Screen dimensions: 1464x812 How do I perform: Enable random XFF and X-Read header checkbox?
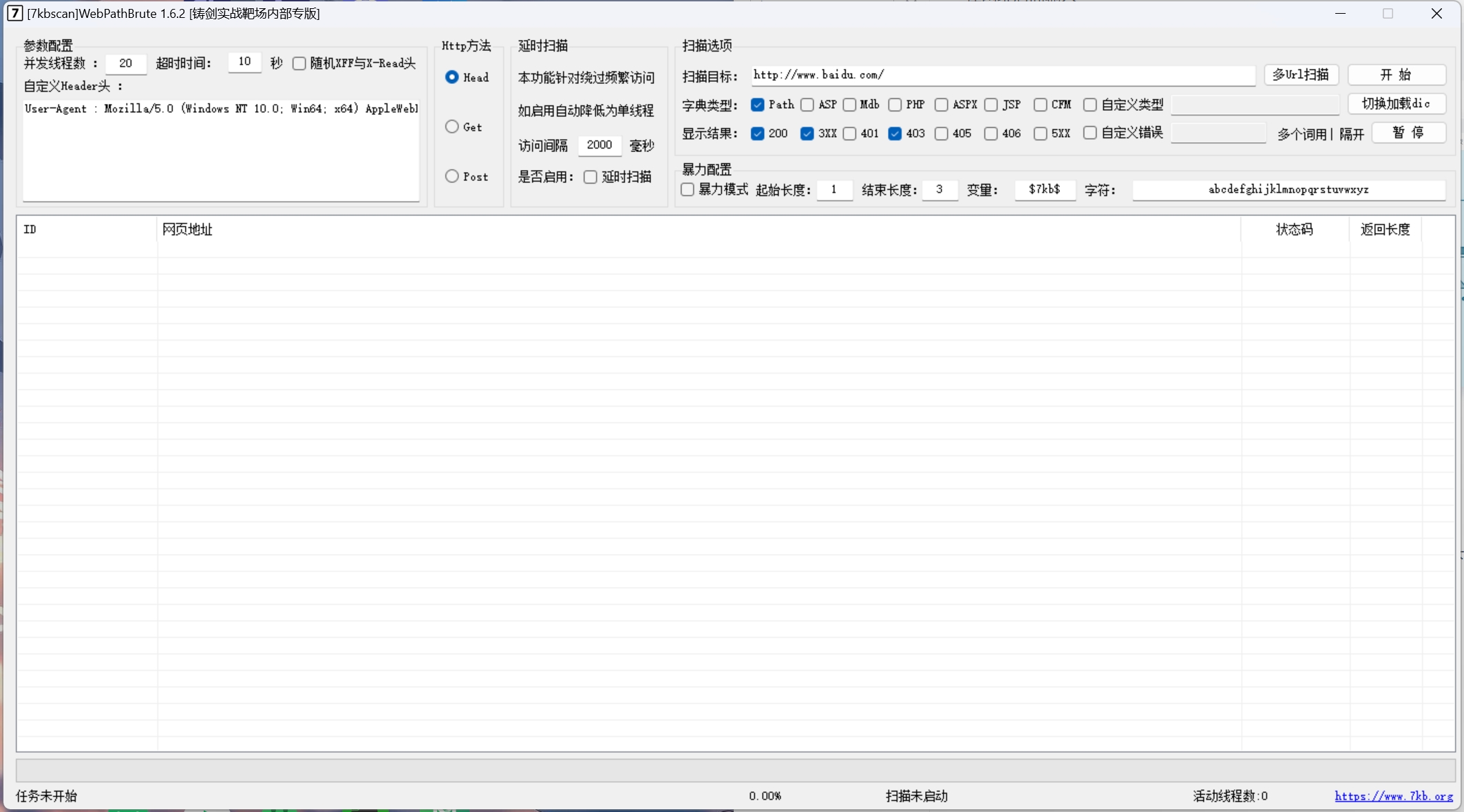point(299,63)
